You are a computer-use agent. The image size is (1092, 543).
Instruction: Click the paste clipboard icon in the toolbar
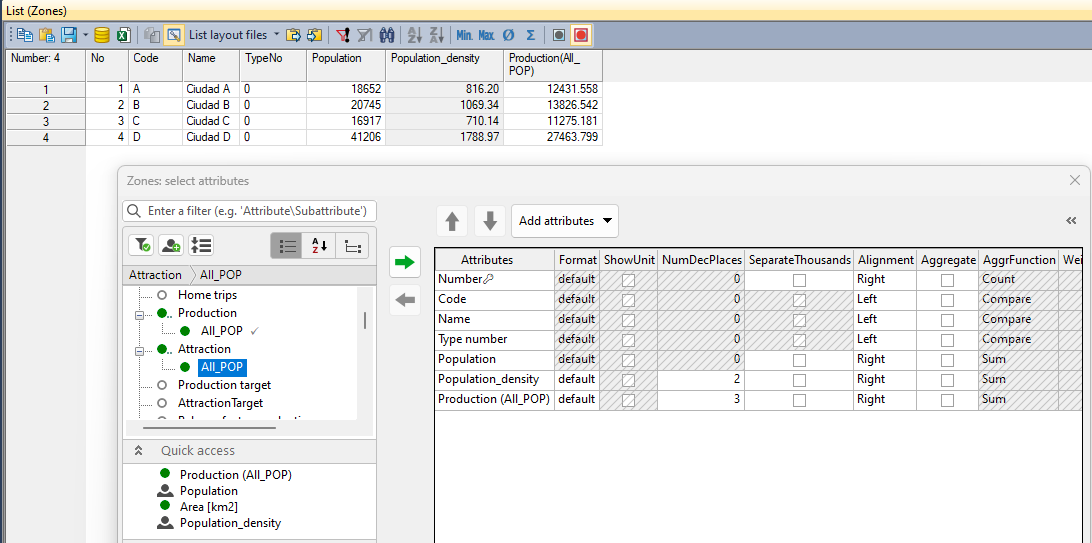tap(47, 35)
